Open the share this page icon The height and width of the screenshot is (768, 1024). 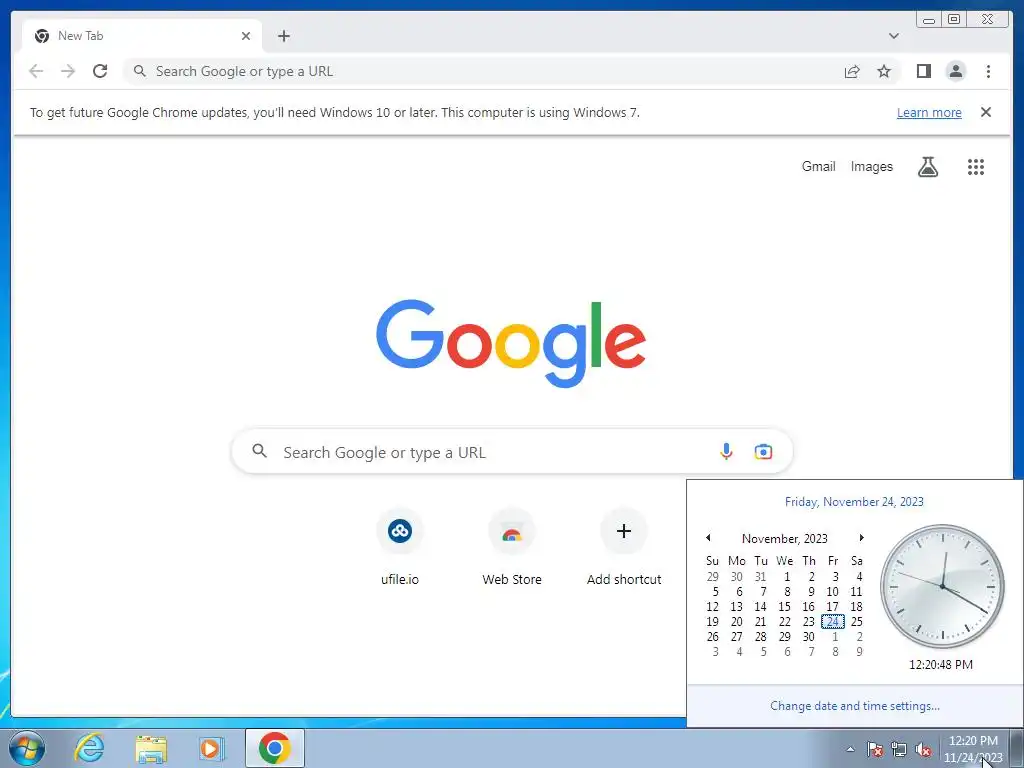pyautogui.click(x=852, y=71)
